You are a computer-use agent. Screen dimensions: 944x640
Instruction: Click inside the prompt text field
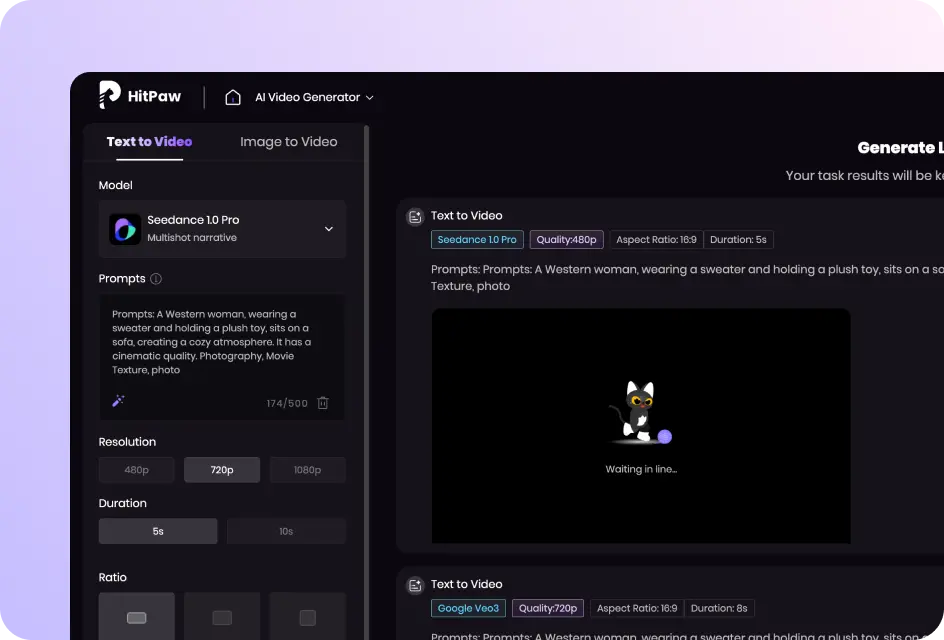[221, 342]
